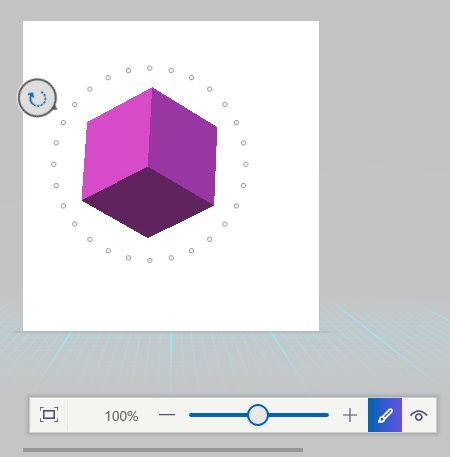Click the circular rotate handle icon

(x=37, y=98)
